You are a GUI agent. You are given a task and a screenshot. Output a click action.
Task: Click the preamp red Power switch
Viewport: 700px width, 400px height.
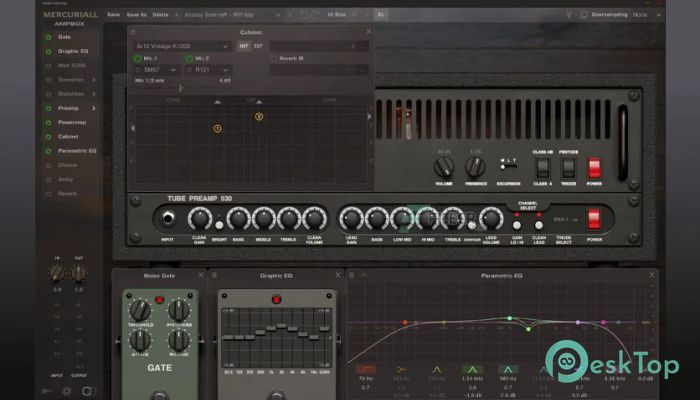(x=594, y=219)
